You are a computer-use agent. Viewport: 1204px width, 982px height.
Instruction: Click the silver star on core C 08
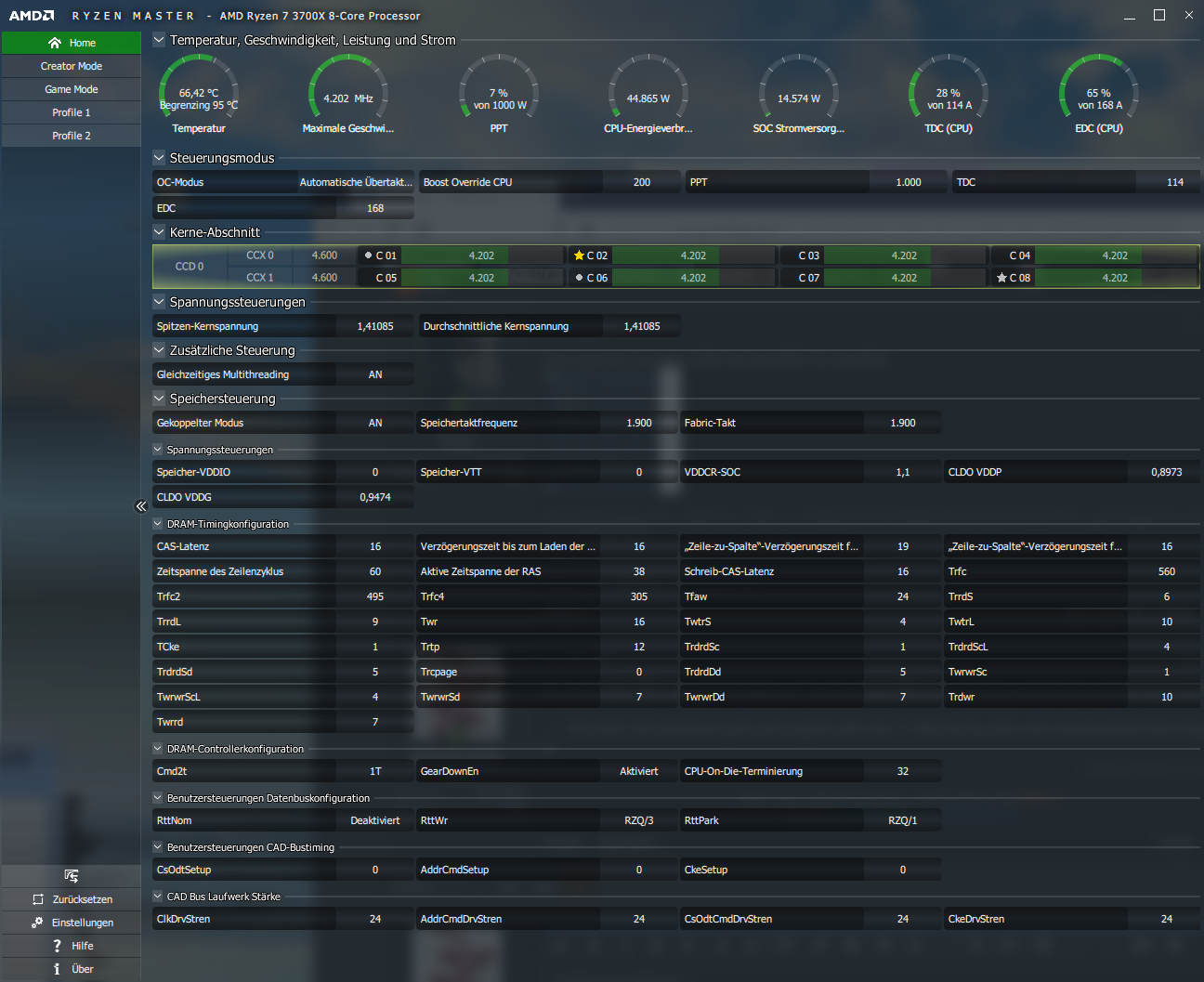tap(1001, 278)
